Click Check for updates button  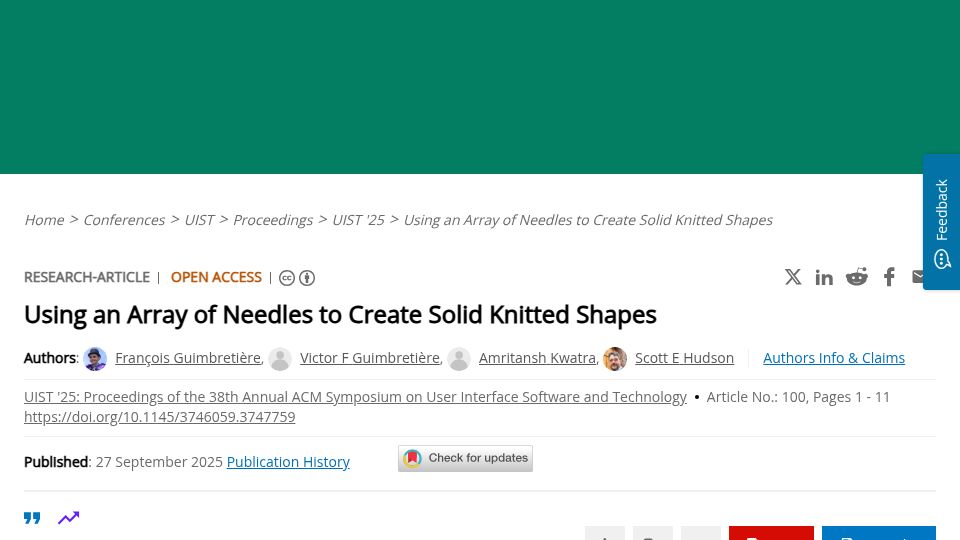[465, 459]
